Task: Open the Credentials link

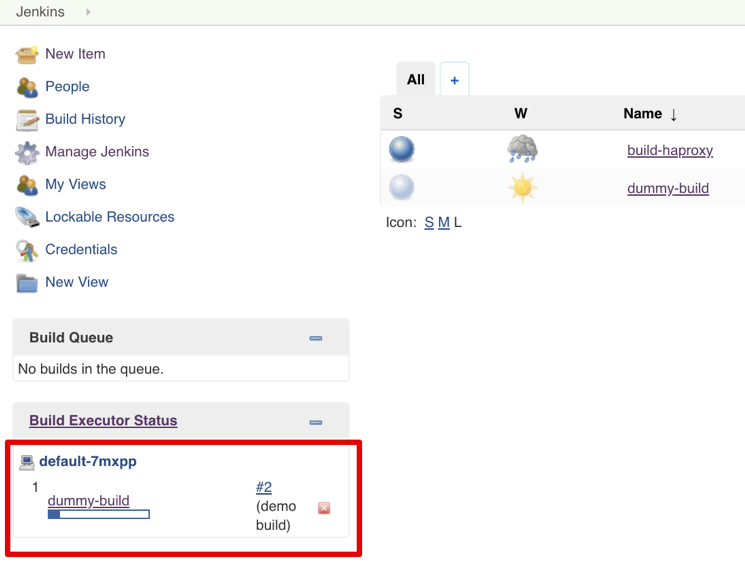Action: [x=81, y=249]
